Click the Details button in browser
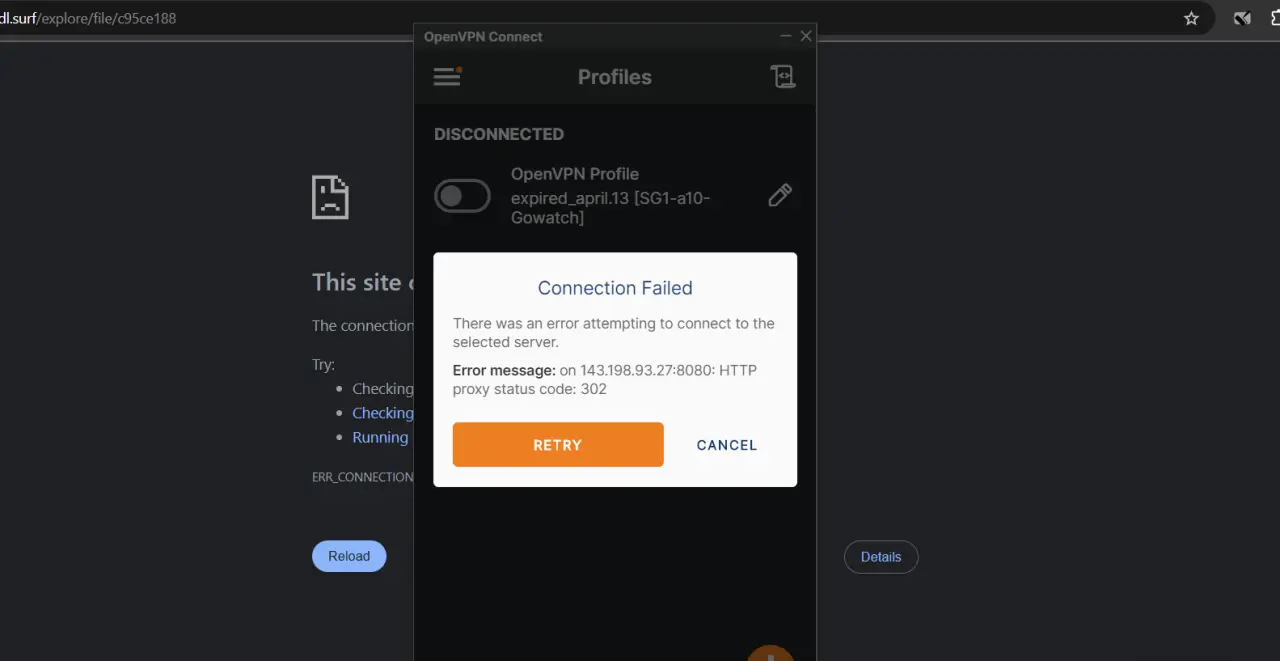Viewport: 1280px width, 661px height. click(881, 557)
